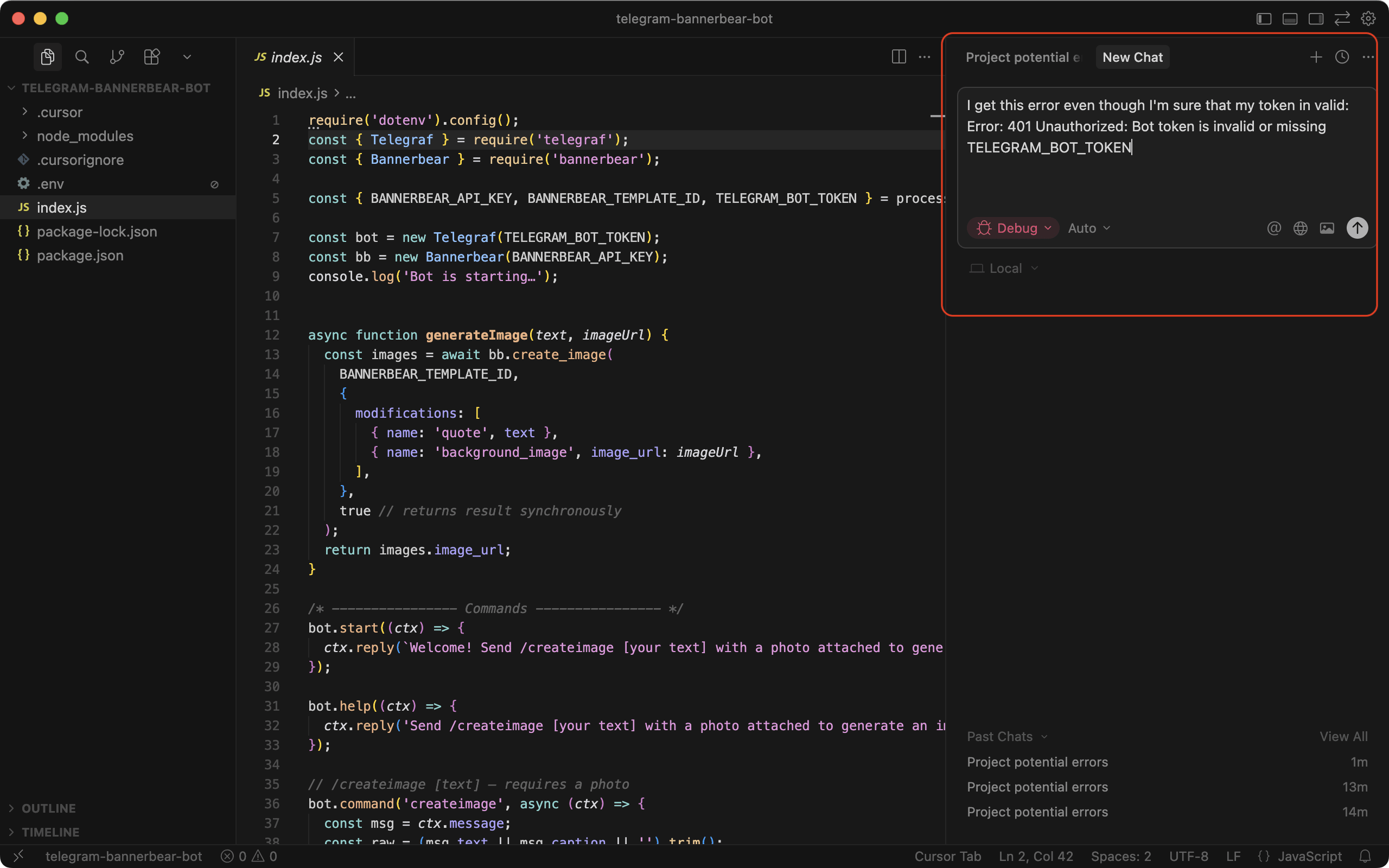Viewport: 1389px width, 868px height.
Task: Toggle the primary sidebar visibility
Action: click(x=1263, y=18)
